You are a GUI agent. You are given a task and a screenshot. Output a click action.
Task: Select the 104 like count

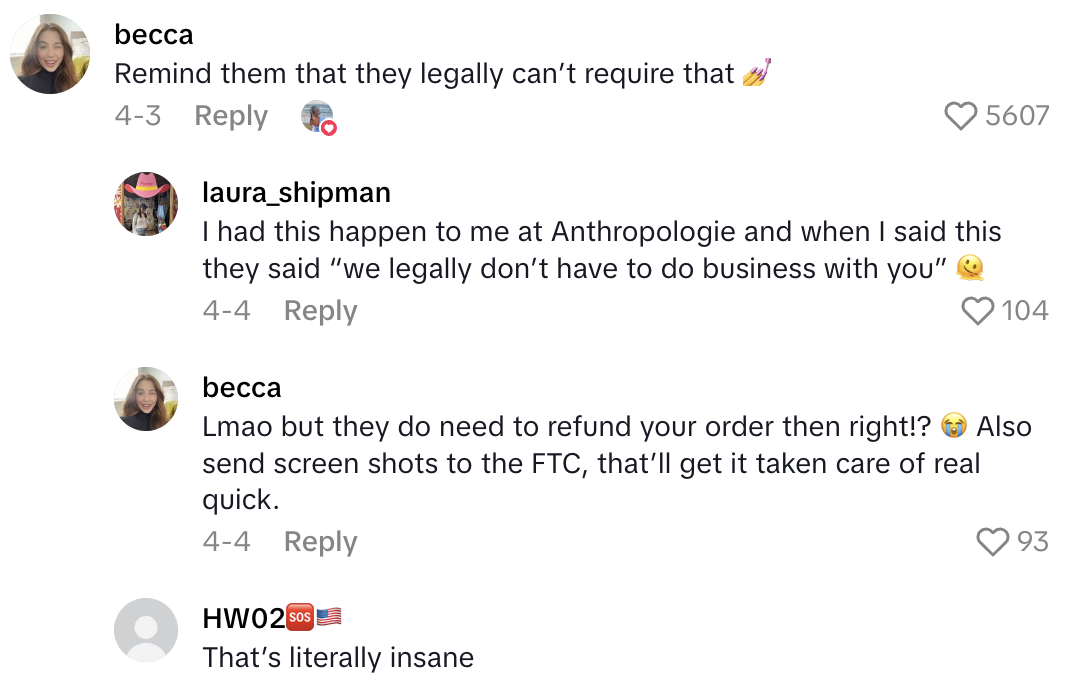pyautogui.click(x=1025, y=311)
